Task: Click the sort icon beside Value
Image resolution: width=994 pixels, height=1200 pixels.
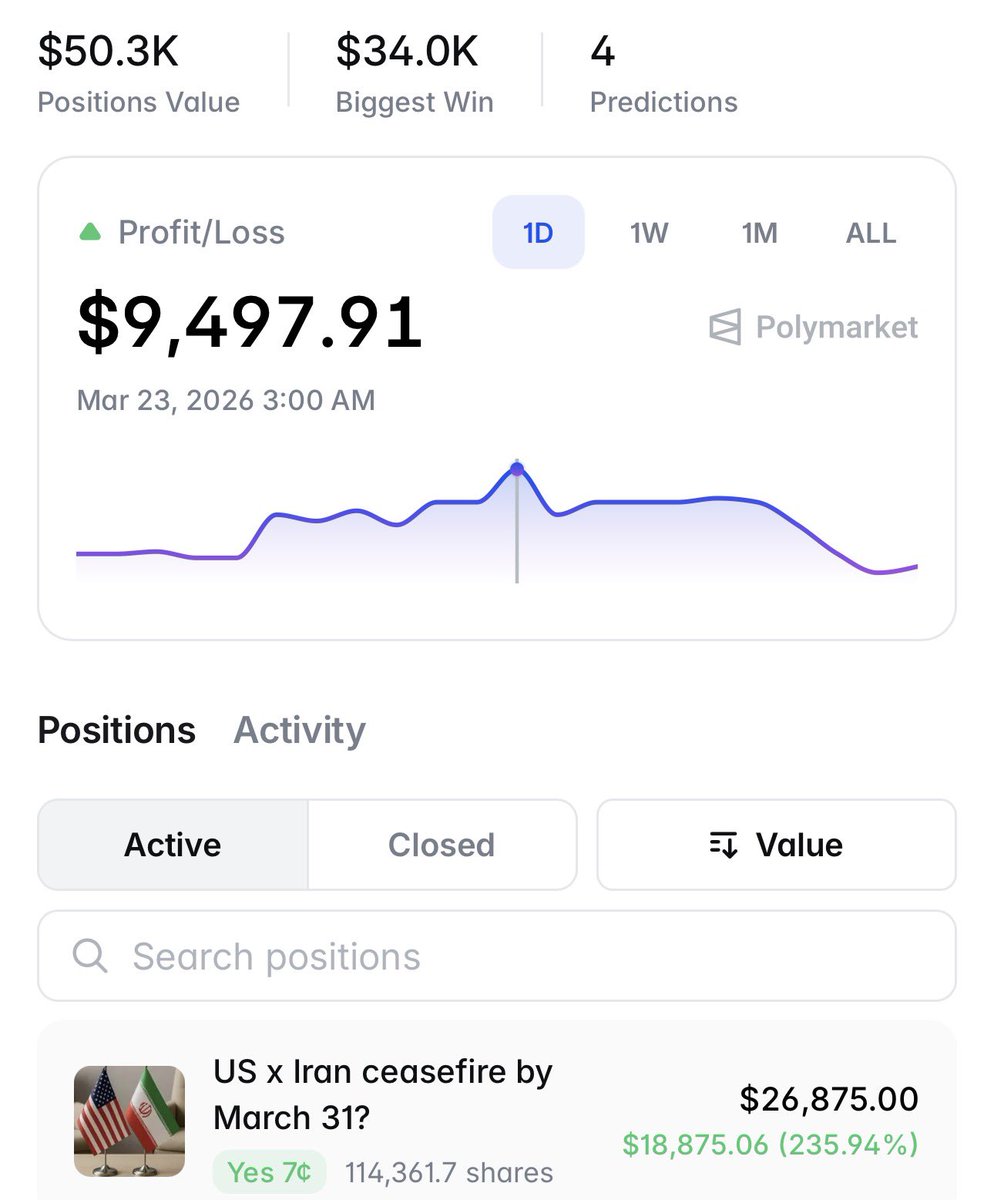Action: click(x=724, y=845)
